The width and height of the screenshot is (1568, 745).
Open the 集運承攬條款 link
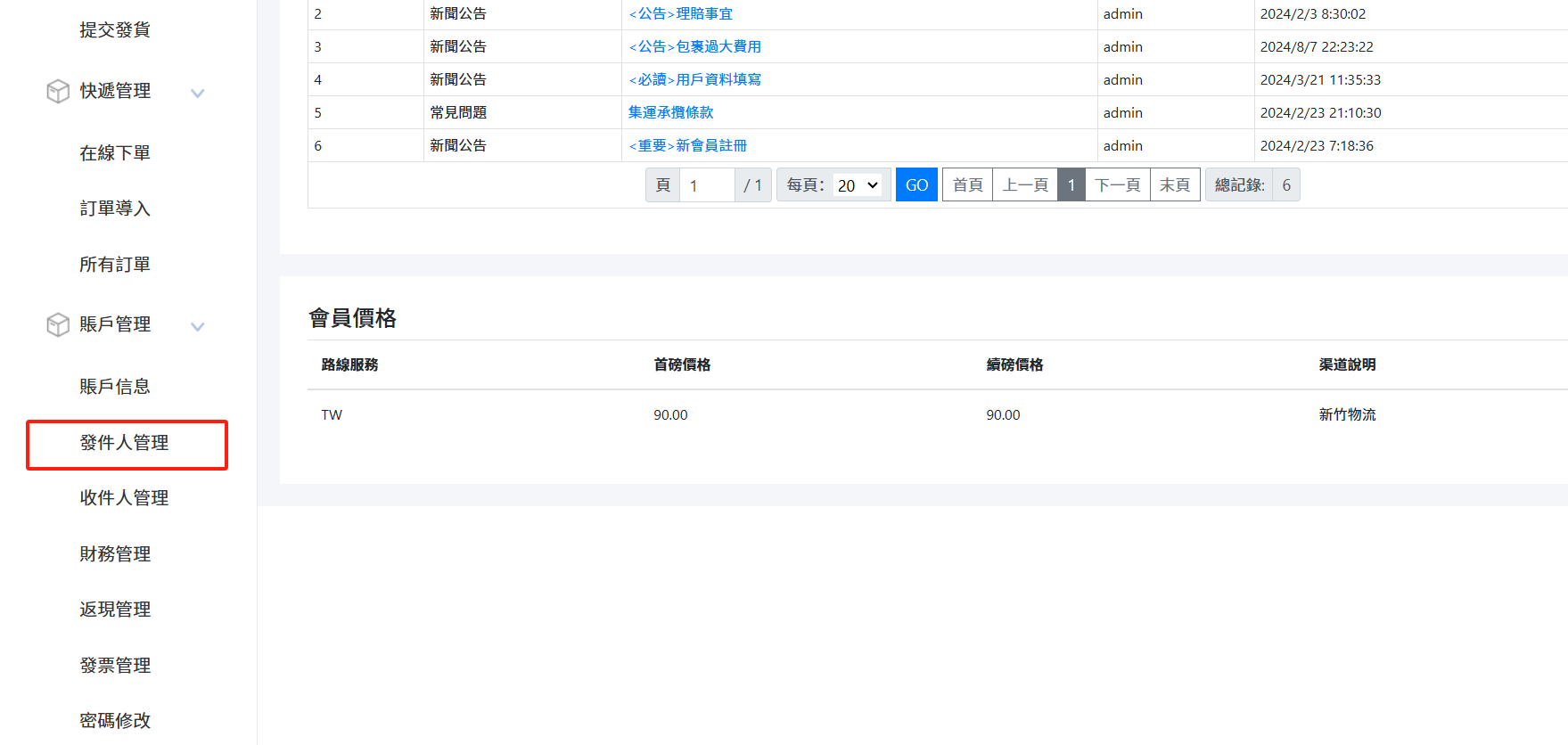pyautogui.click(x=670, y=112)
